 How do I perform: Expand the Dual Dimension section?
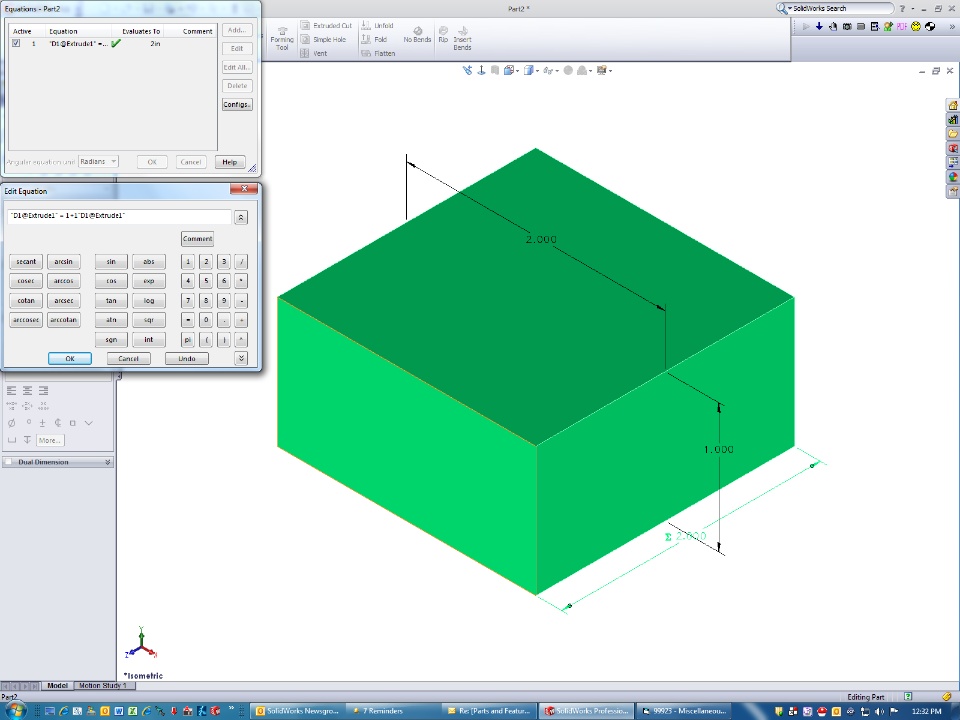tap(108, 462)
